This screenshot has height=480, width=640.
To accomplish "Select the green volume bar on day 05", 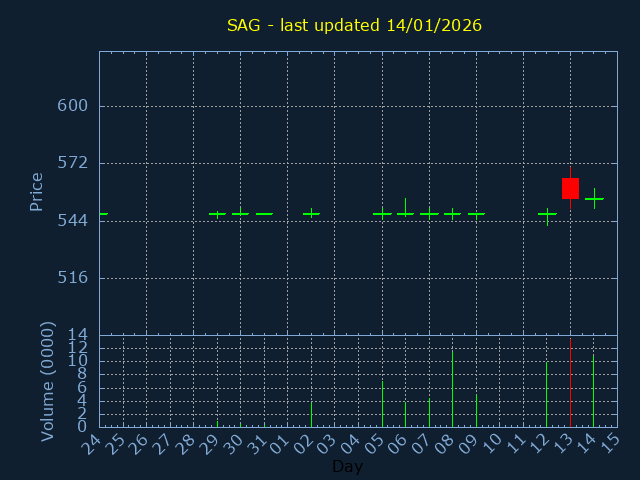I will click(382, 404).
